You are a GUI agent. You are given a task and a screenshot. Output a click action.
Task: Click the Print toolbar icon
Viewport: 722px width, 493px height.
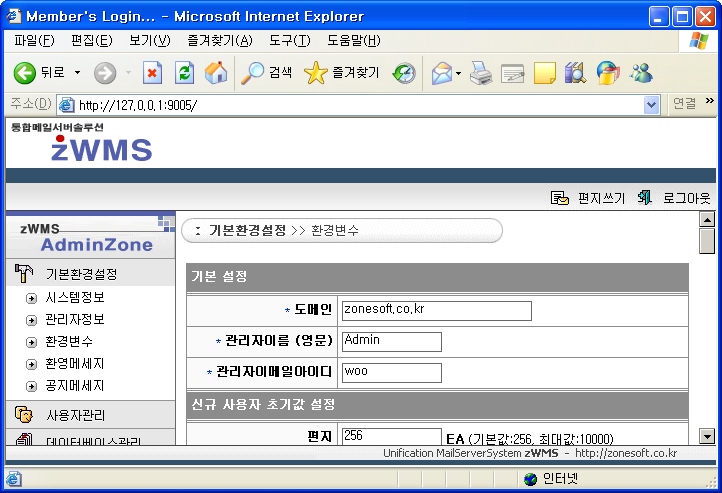(x=481, y=73)
